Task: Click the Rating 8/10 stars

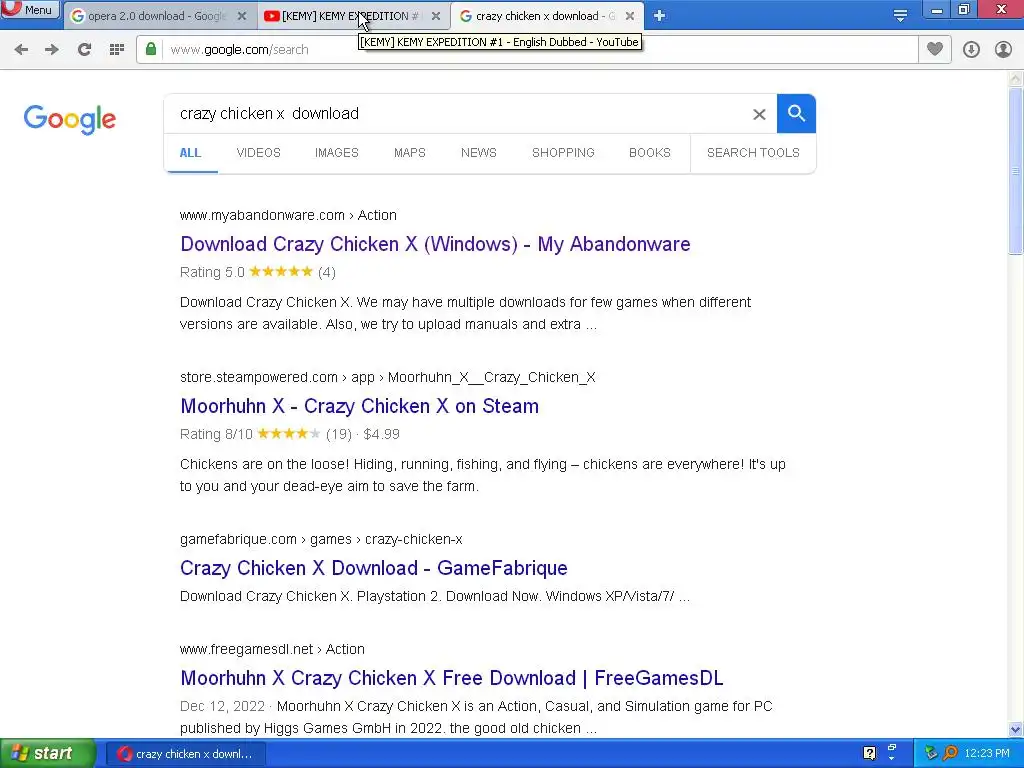Action: click(289, 434)
